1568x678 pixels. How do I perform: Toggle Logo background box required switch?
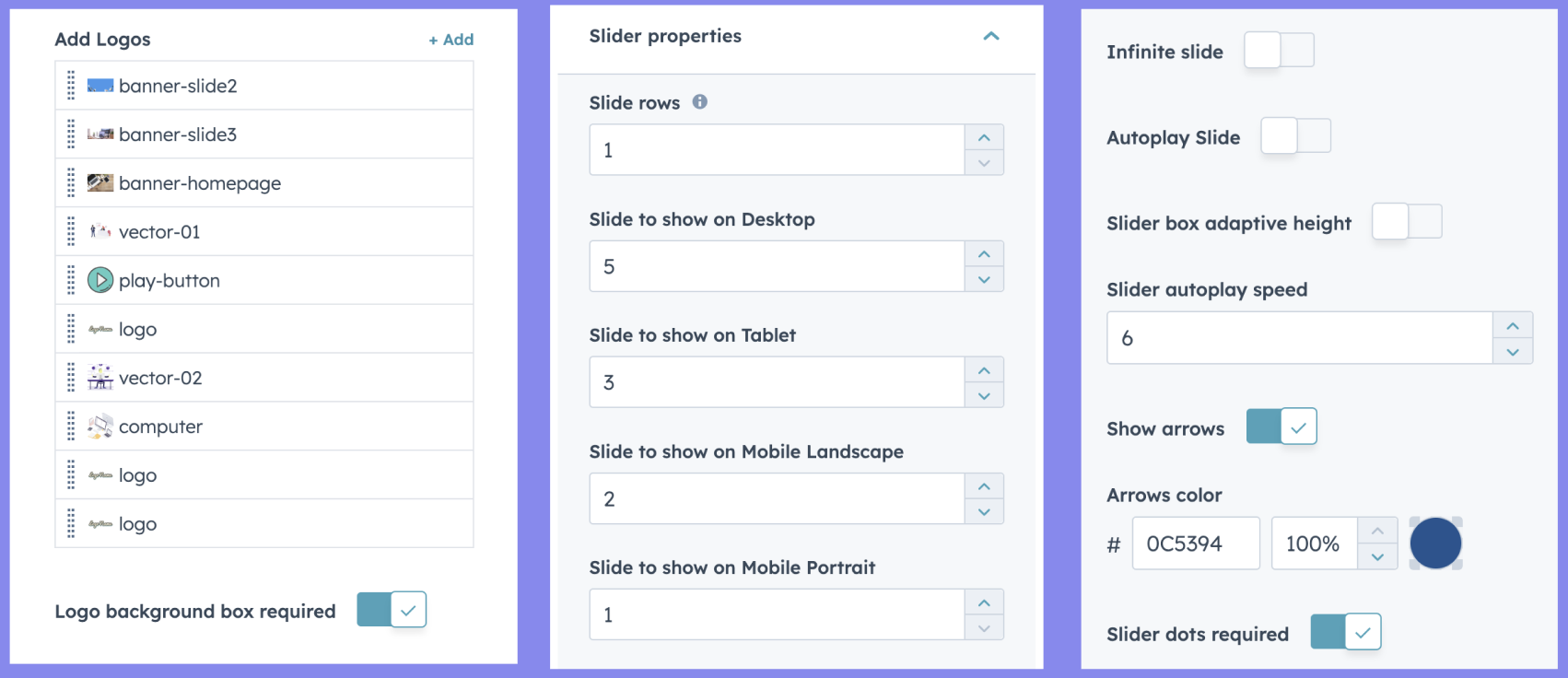point(392,610)
